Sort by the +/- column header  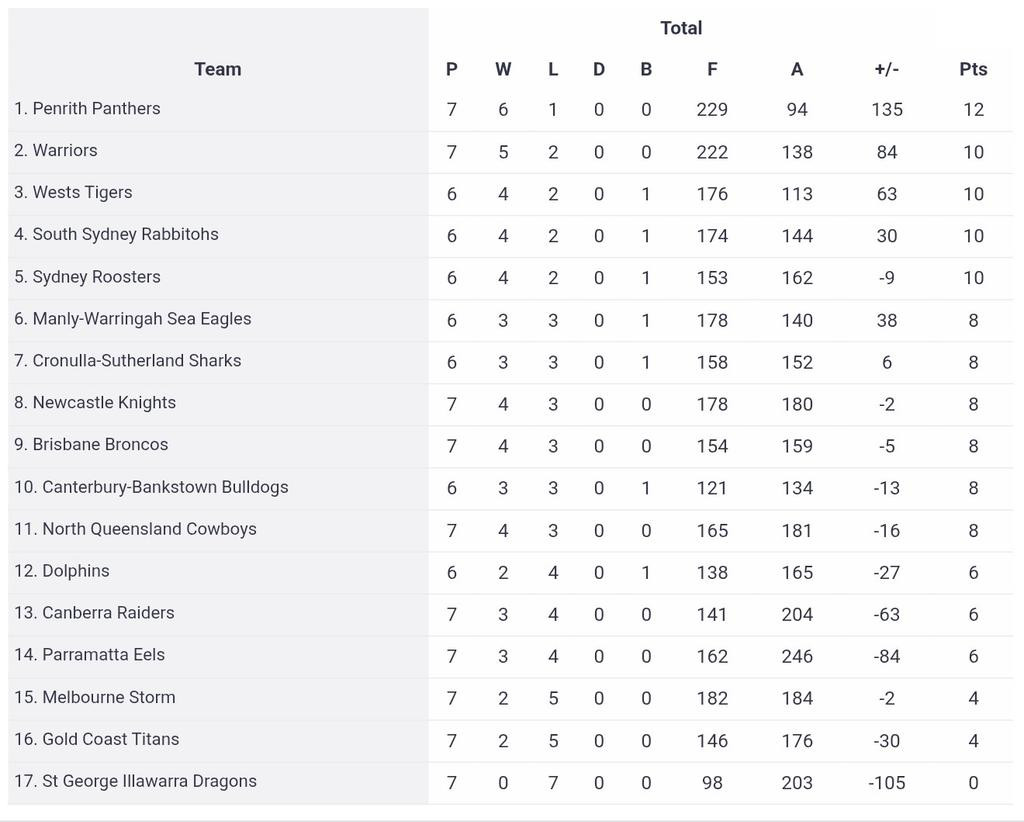click(886, 69)
